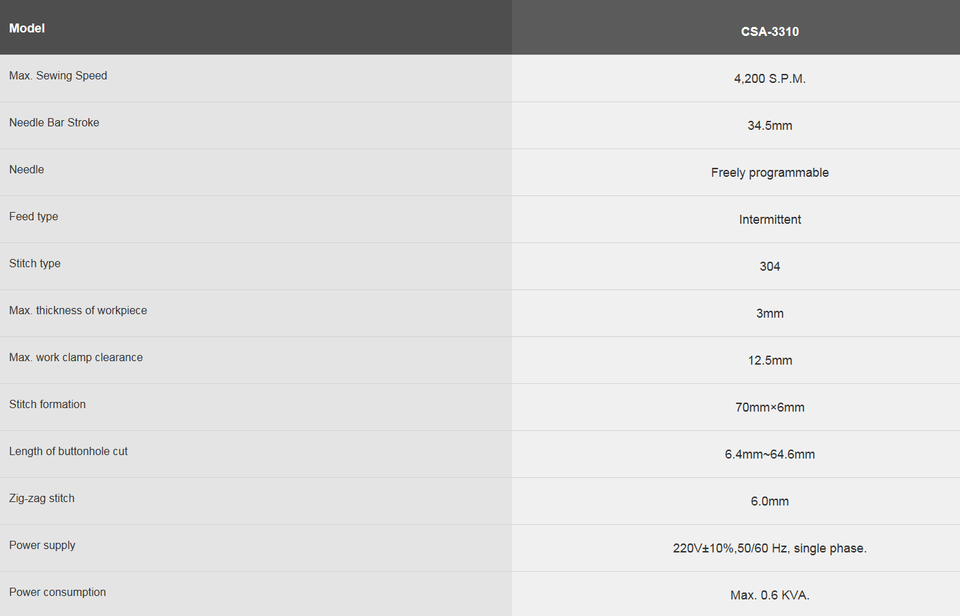This screenshot has height=616, width=960.
Task: Click the Needle Bar Stroke label
Action: tap(54, 123)
